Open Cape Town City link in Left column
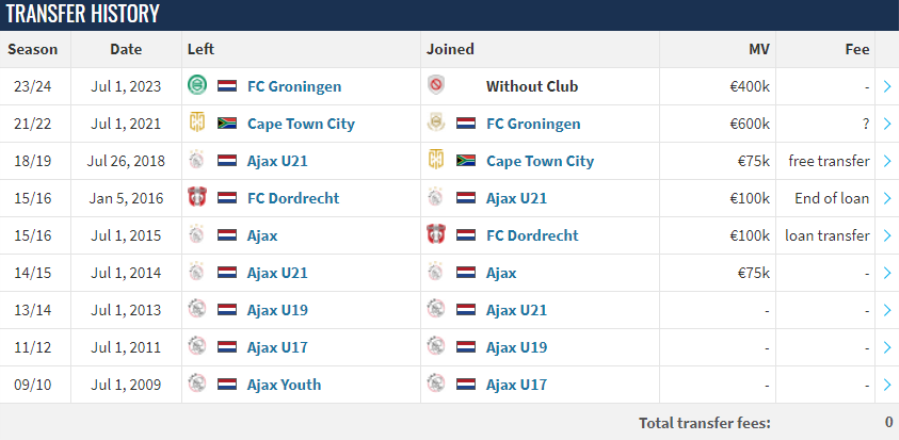Image resolution: width=899 pixels, height=440 pixels. pos(301,124)
